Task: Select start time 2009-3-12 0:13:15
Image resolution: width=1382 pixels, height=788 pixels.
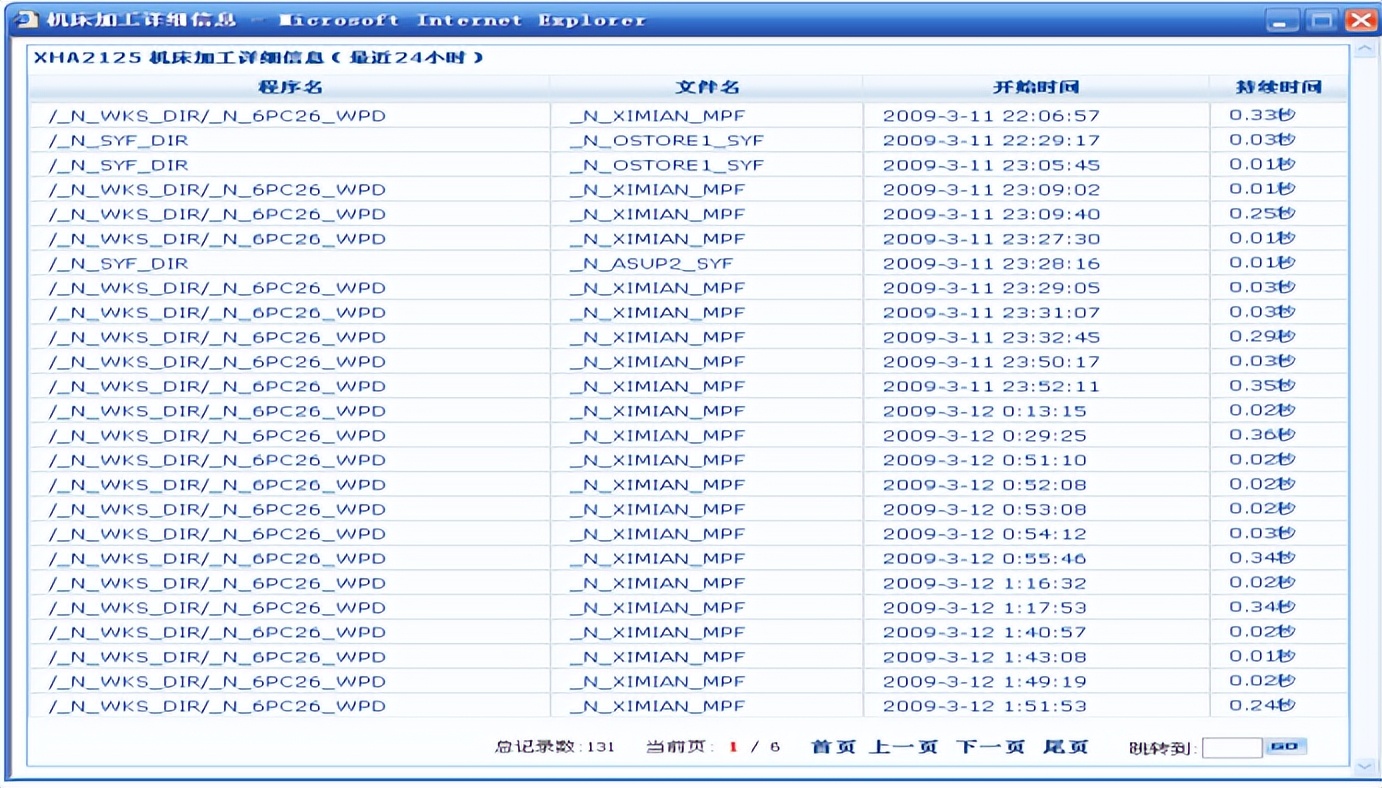Action: (984, 411)
